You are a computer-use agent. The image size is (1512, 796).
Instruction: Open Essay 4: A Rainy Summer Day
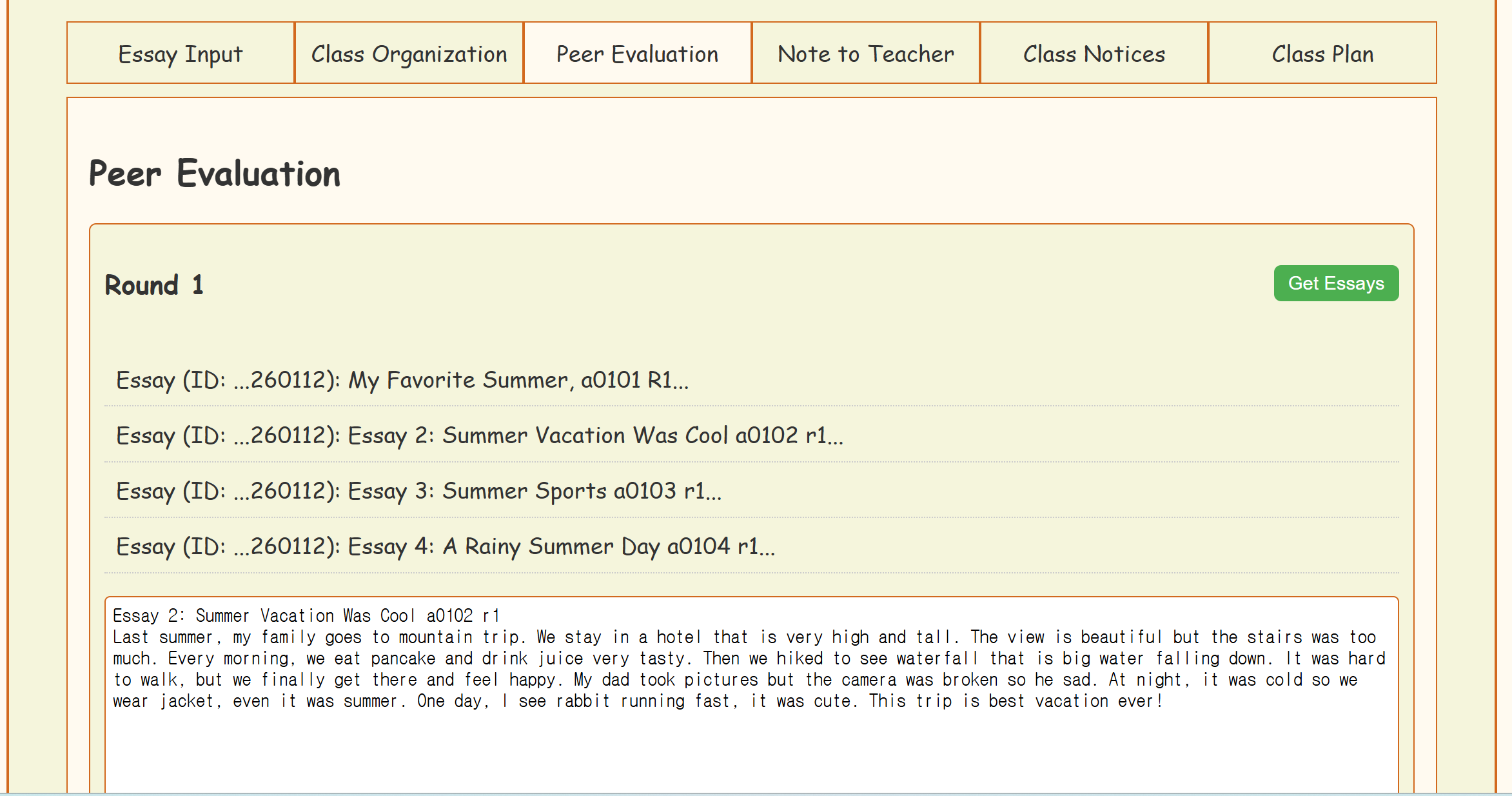445,546
